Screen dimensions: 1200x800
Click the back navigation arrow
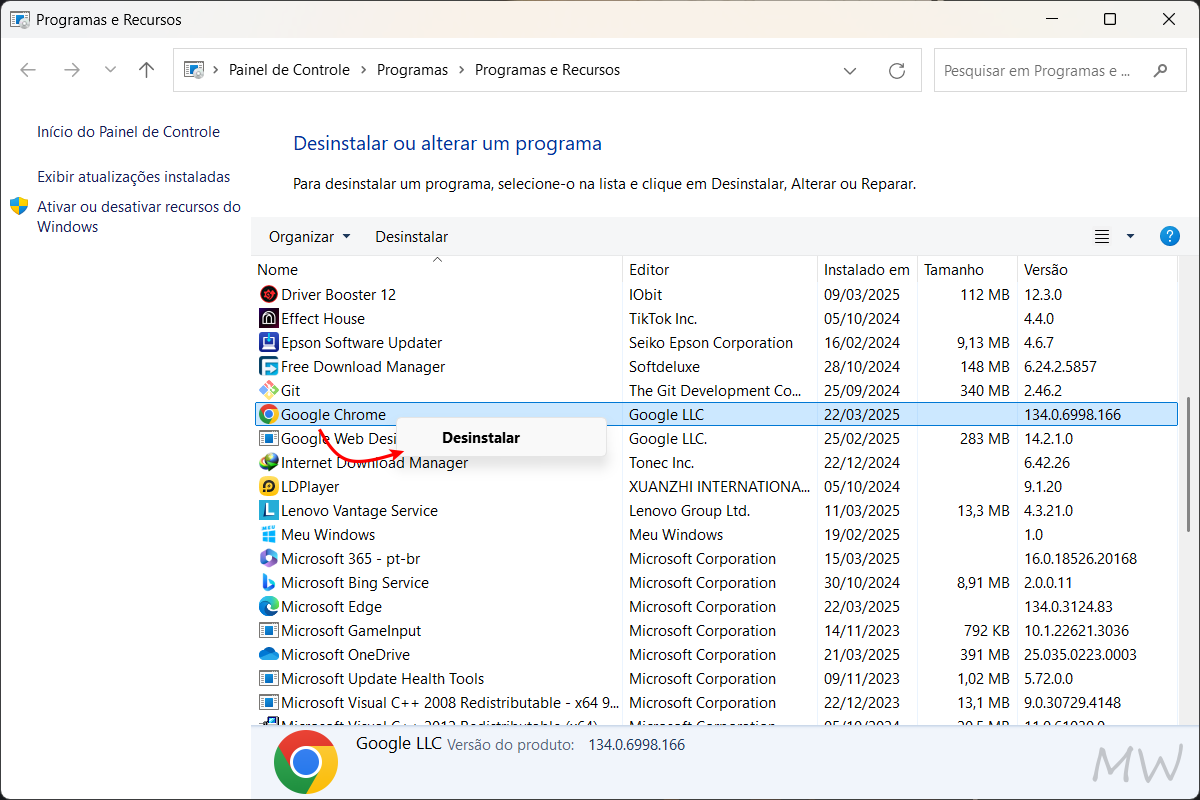[x=28, y=70]
